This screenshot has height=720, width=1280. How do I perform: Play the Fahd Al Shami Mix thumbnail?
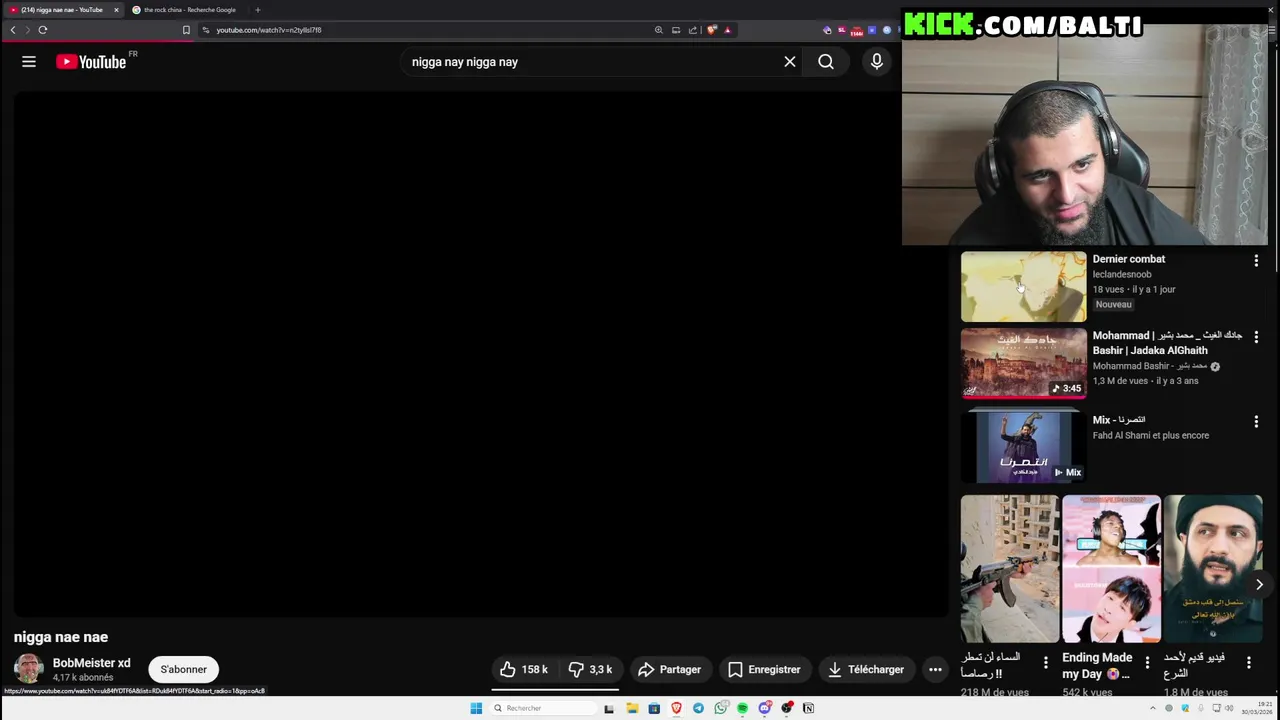click(1023, 446)
